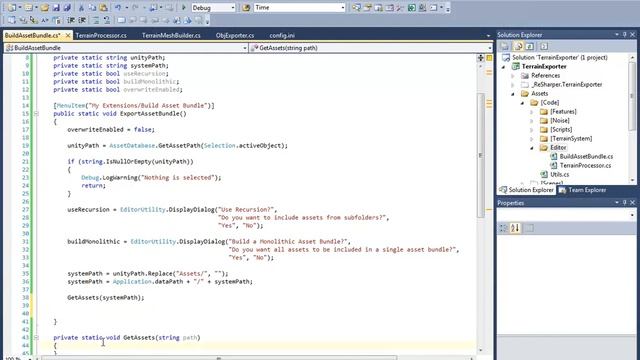Click the Solution Explorer vertical scrollbar

point(632,96)
